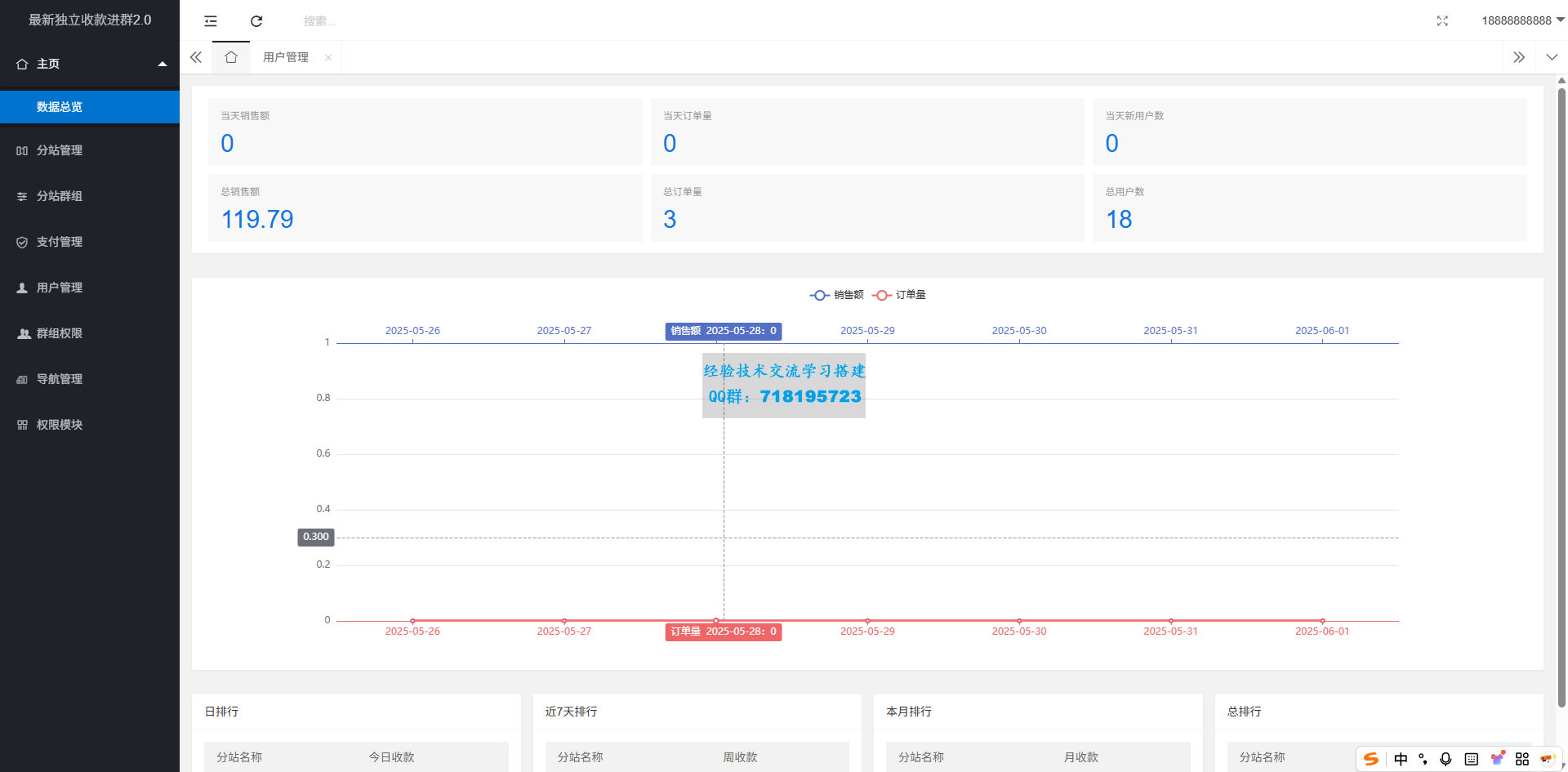The height and width of the screenshot is (772, 1568).
Task: Open 群组权限 in the sidebar
Action: [90, 333]
